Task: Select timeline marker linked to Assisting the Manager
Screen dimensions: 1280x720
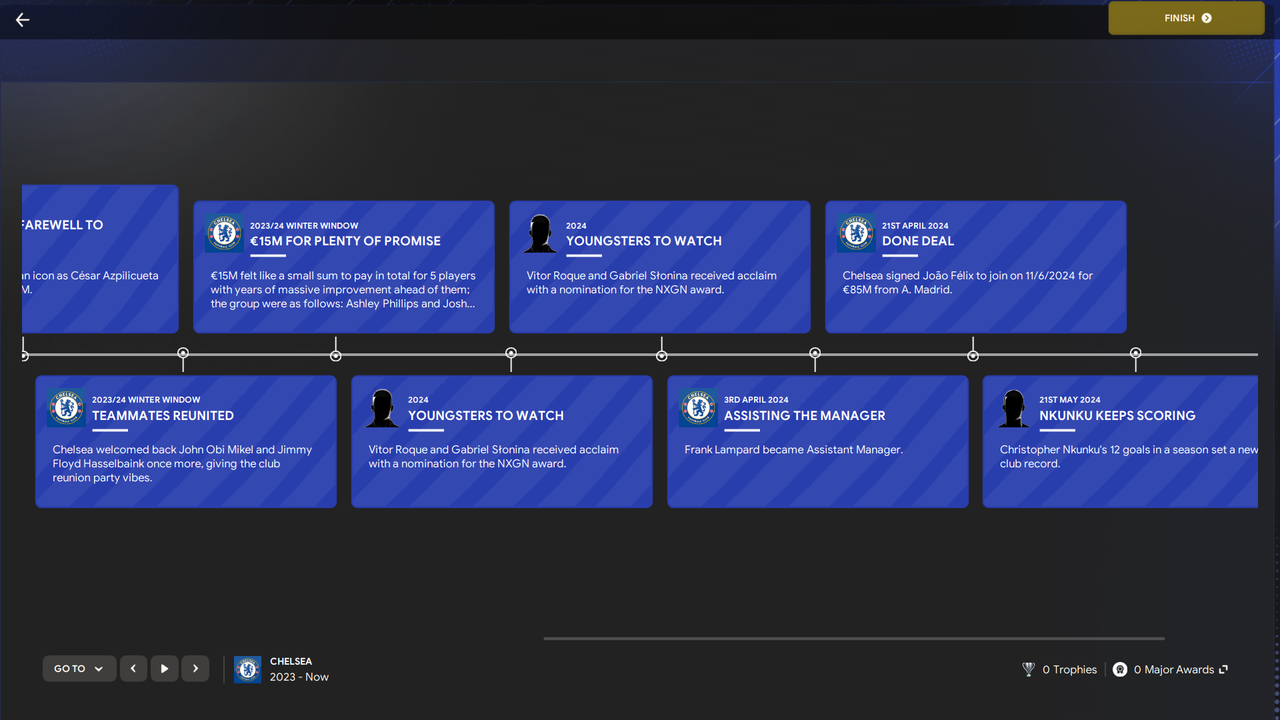Action: [x=815, y=353]
